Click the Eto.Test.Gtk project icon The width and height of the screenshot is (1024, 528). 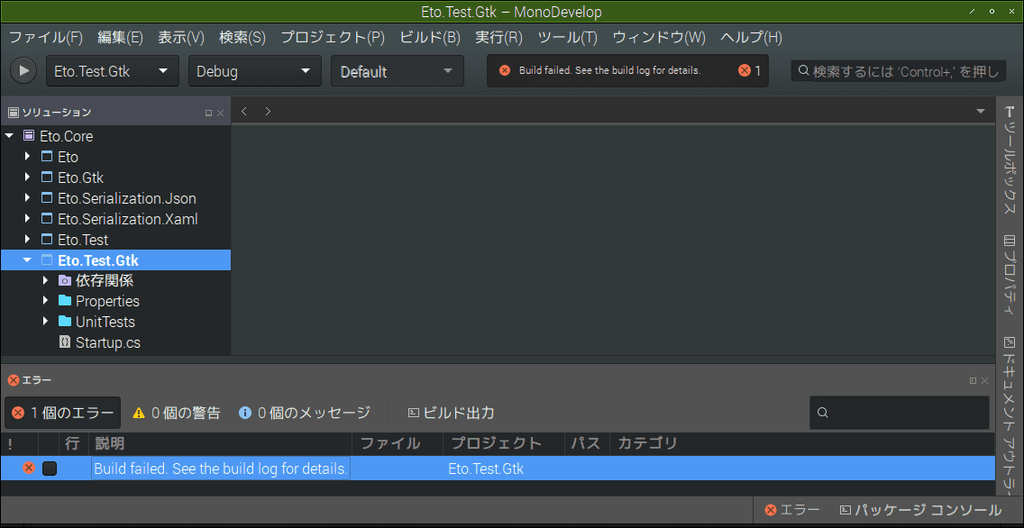coord(46,260)
